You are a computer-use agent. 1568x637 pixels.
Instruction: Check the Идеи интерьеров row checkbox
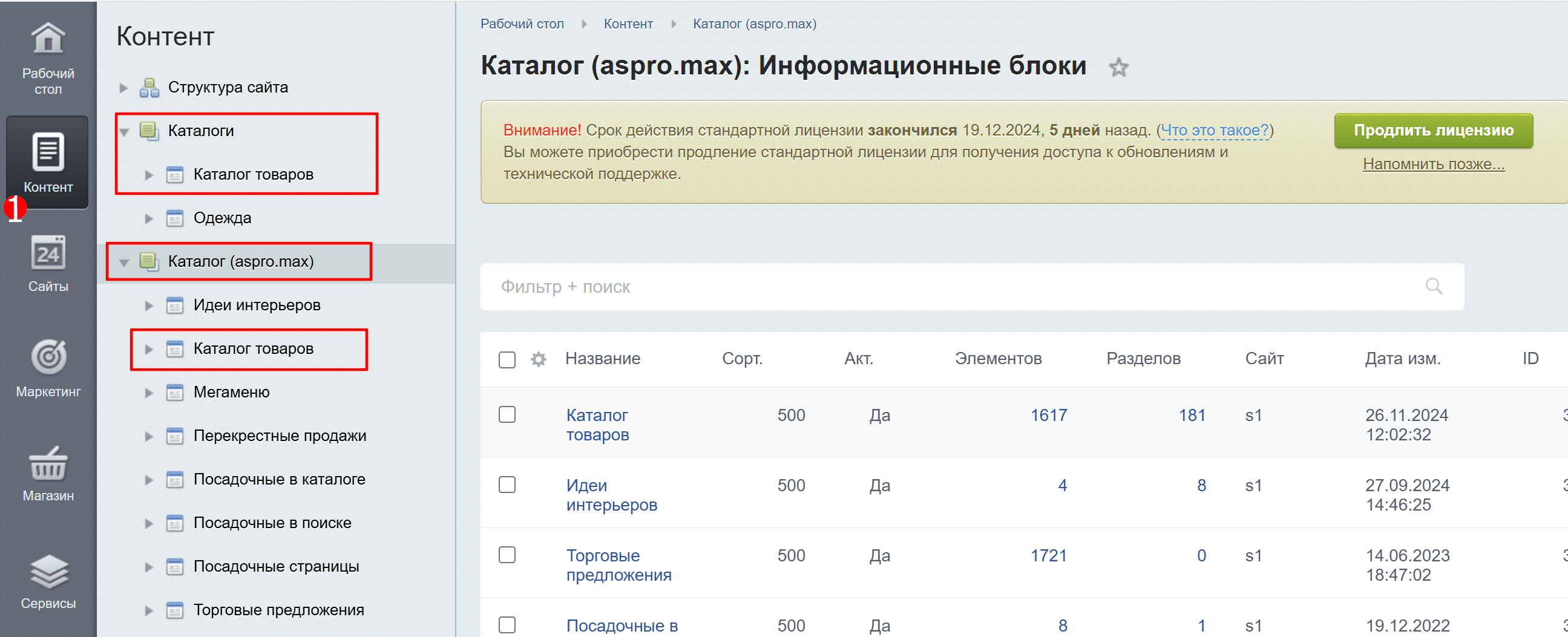coord(507,485)
